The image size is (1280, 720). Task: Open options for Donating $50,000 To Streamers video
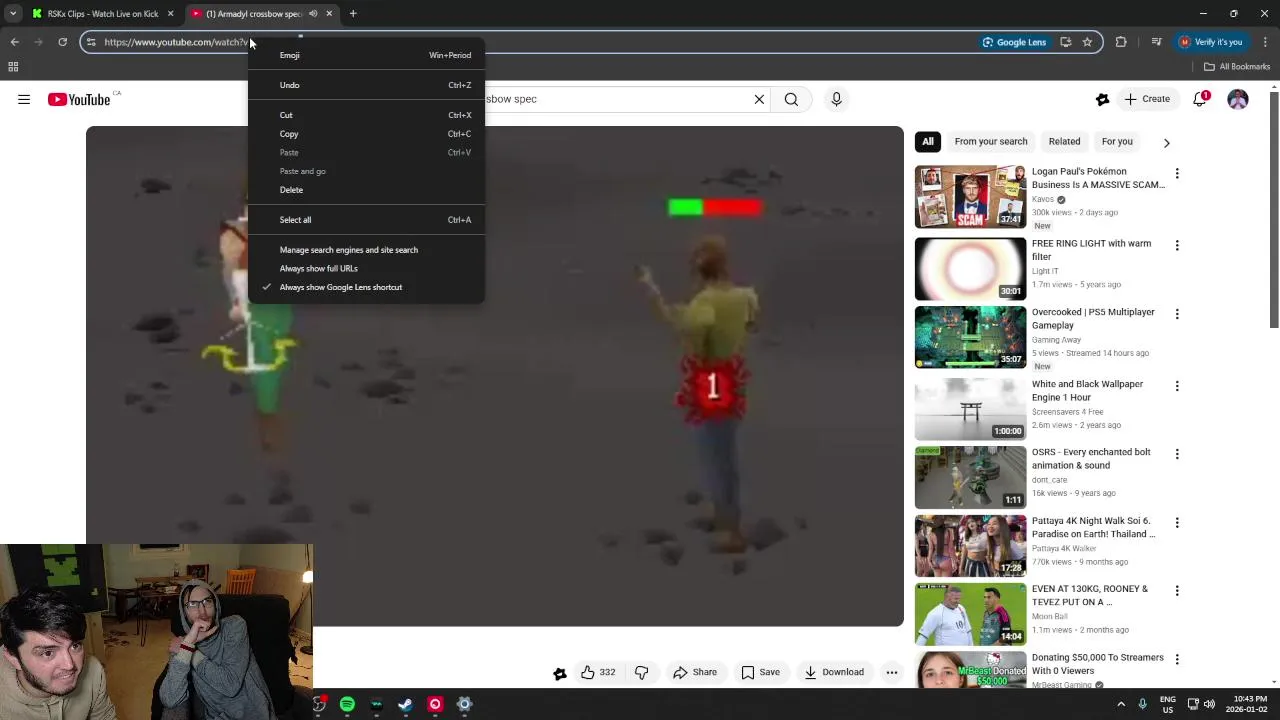click(1177, 659)
